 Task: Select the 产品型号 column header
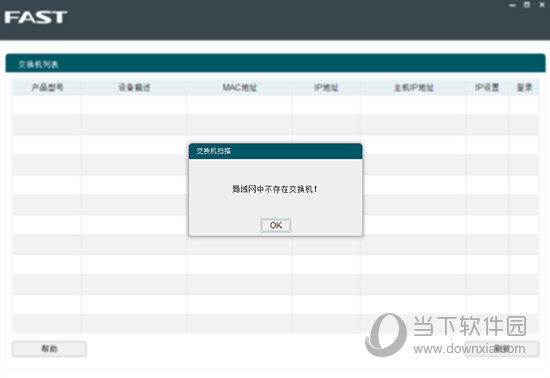(47, 87)
